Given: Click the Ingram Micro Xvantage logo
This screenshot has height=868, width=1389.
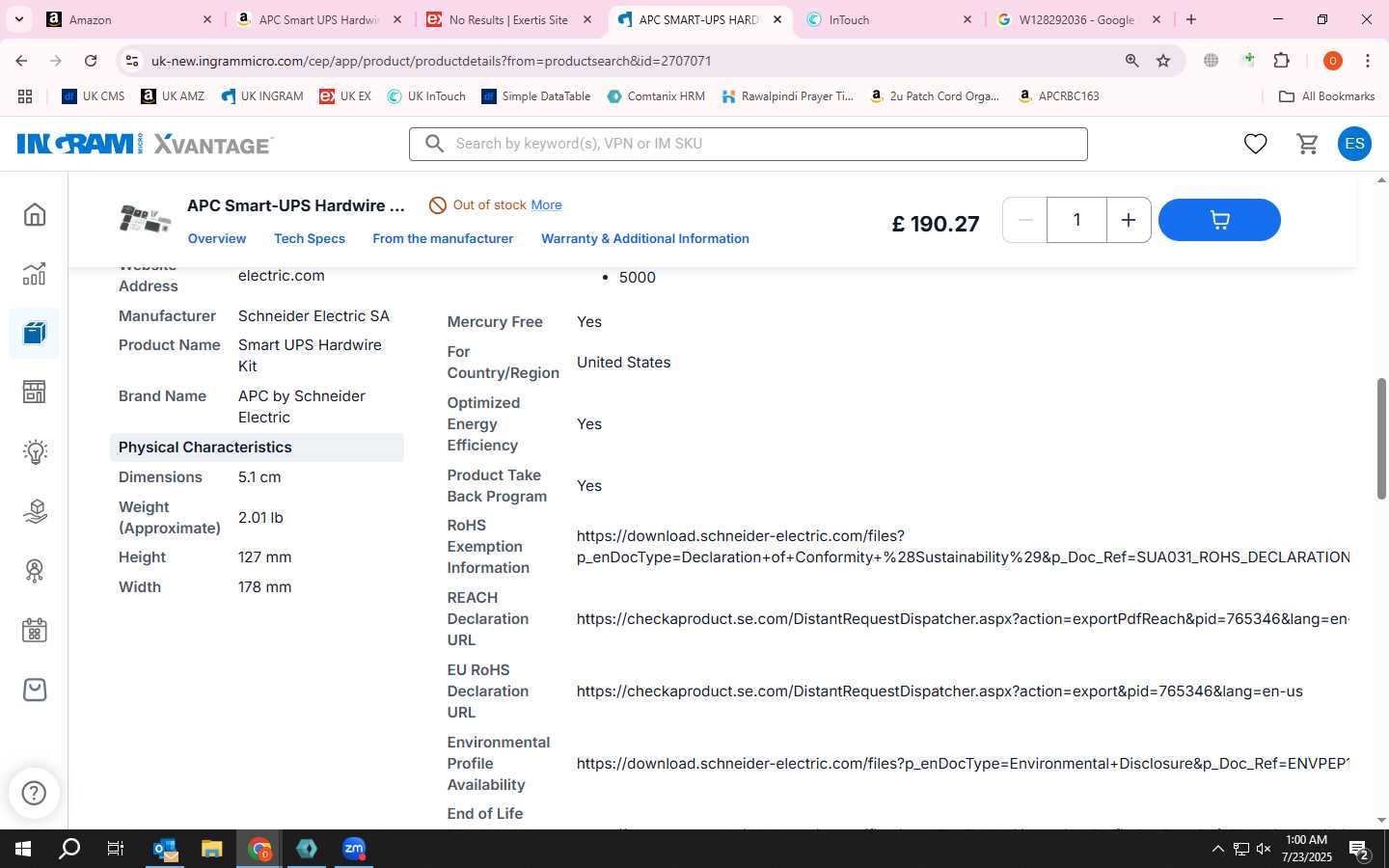Looking at the screenshot, I should [x=145, y=144].
